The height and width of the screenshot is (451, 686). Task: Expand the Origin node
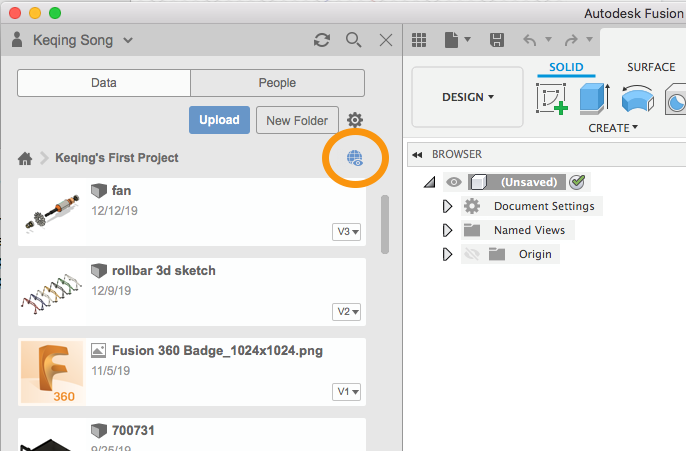(447, 254)
